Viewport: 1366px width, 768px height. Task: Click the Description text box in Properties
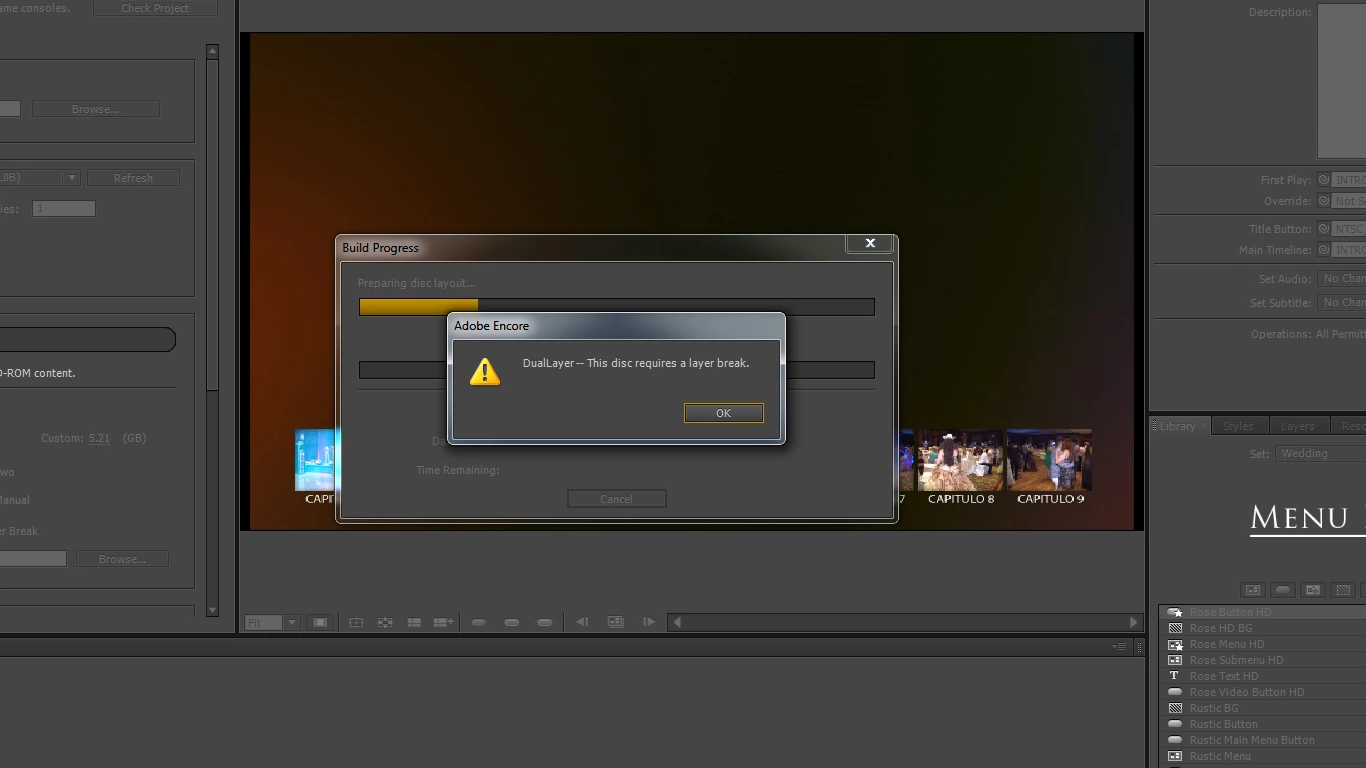coord(1341,80)
